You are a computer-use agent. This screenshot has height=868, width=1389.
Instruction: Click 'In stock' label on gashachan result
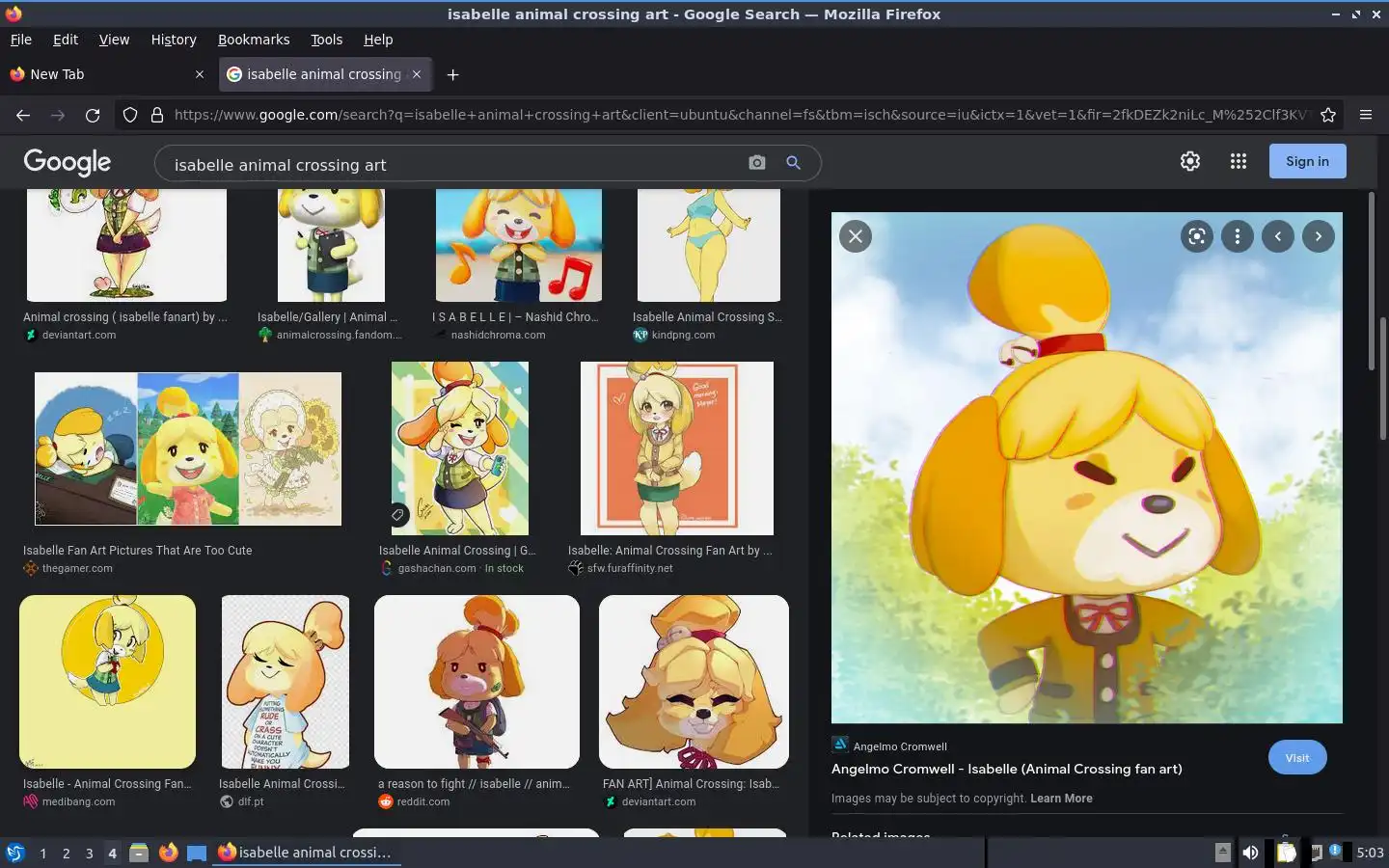pyautogui.click(x=504, y=568)
